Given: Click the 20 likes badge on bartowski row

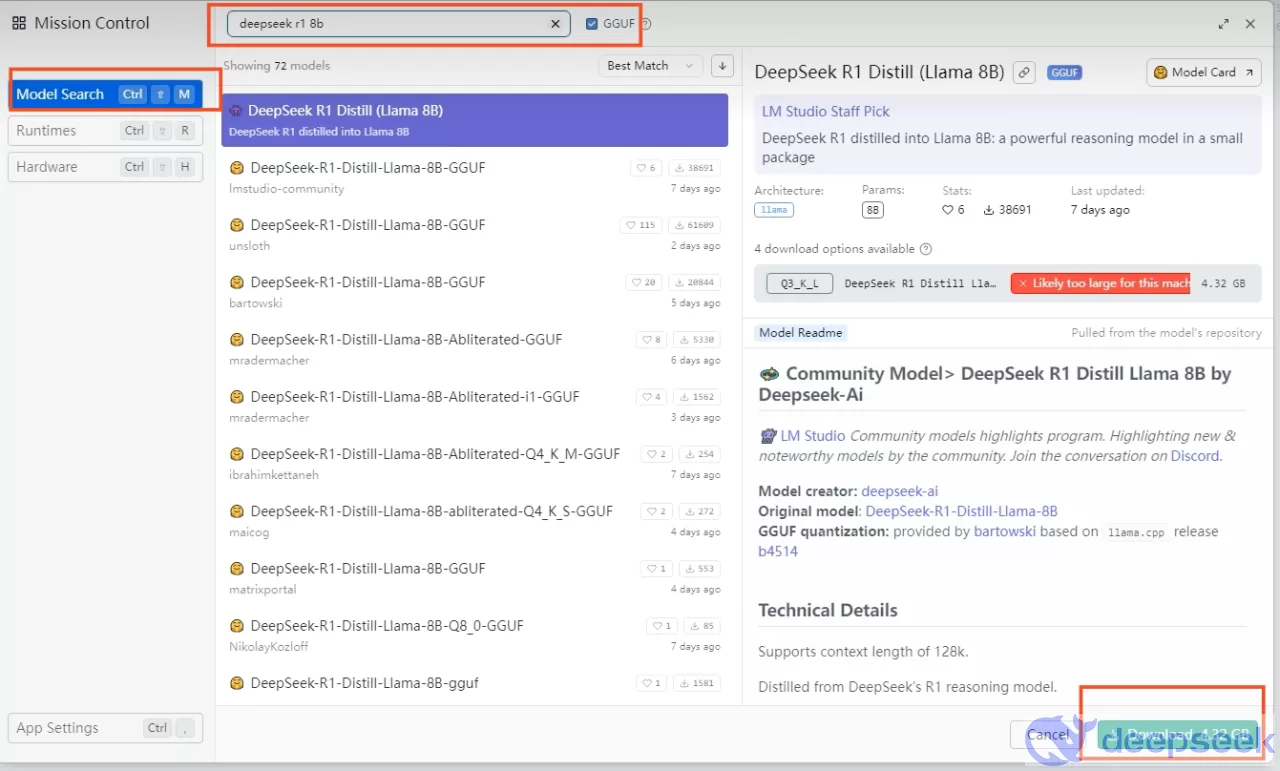Looking at the screenshot, I should [644, 283].
